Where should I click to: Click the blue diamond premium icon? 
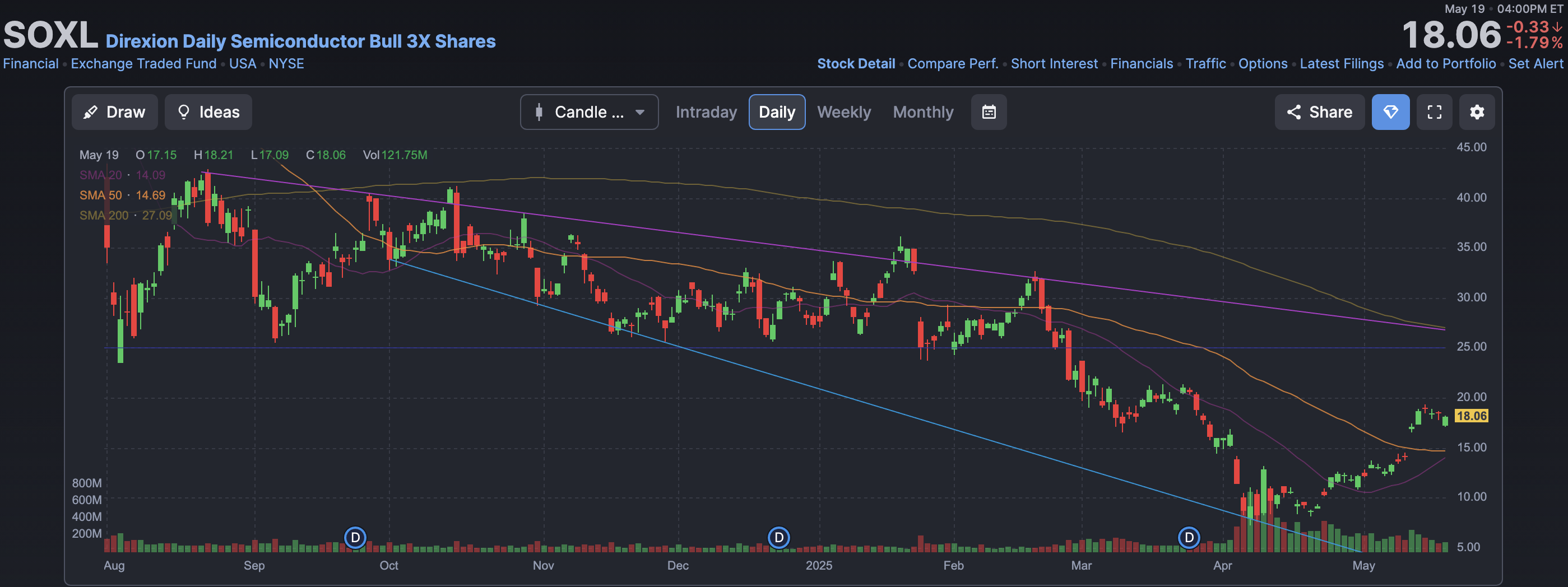click(1390, 112)
